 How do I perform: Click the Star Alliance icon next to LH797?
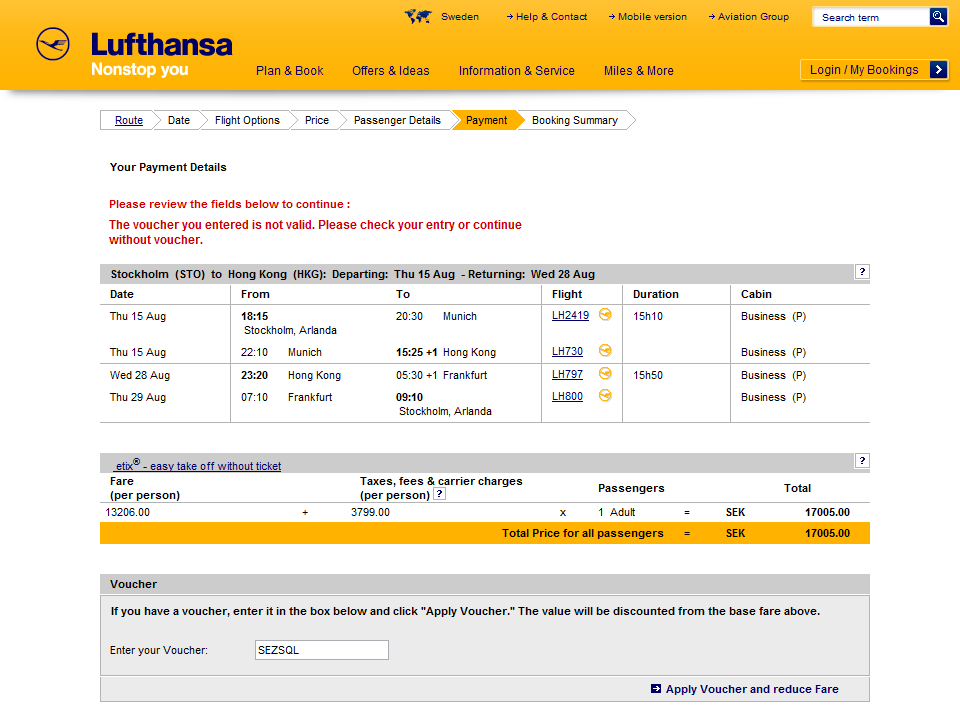605,374
